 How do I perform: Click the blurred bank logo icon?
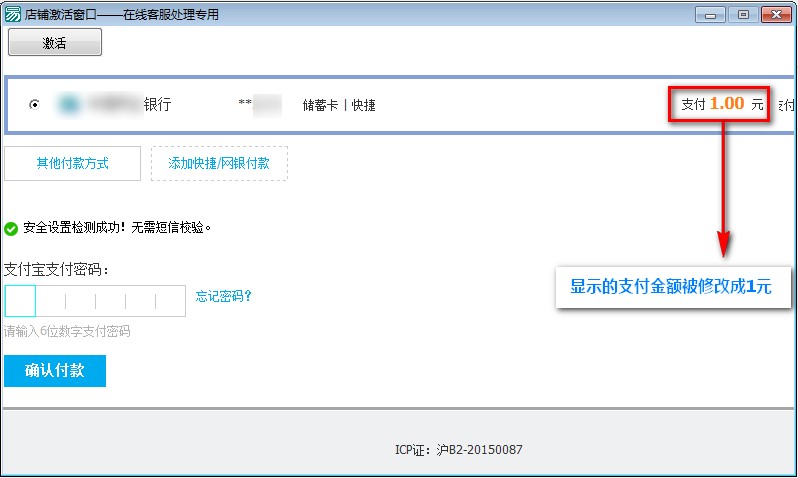69,104
